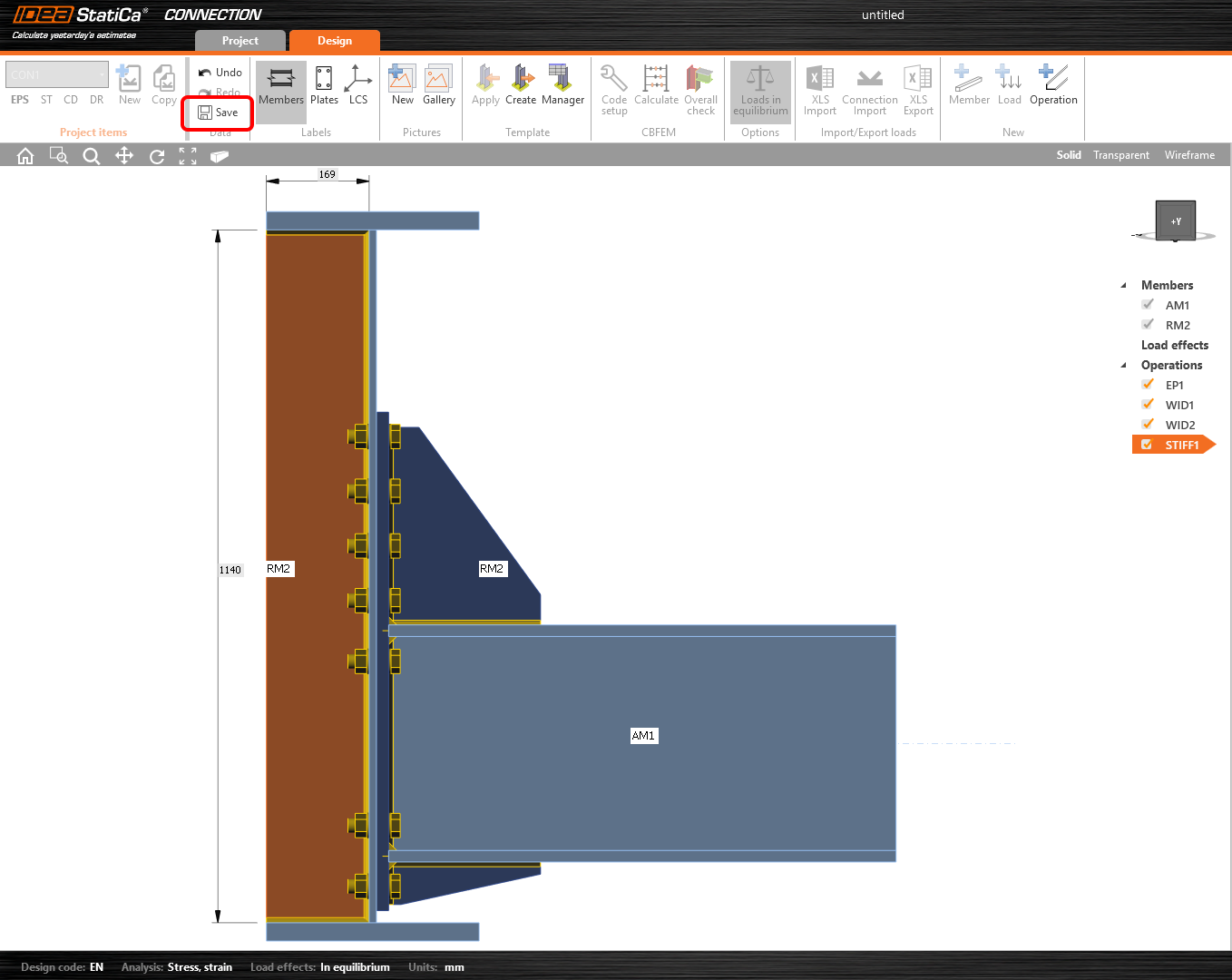
Task: Switch to the Project tab
Action: [x=240, y=41]
